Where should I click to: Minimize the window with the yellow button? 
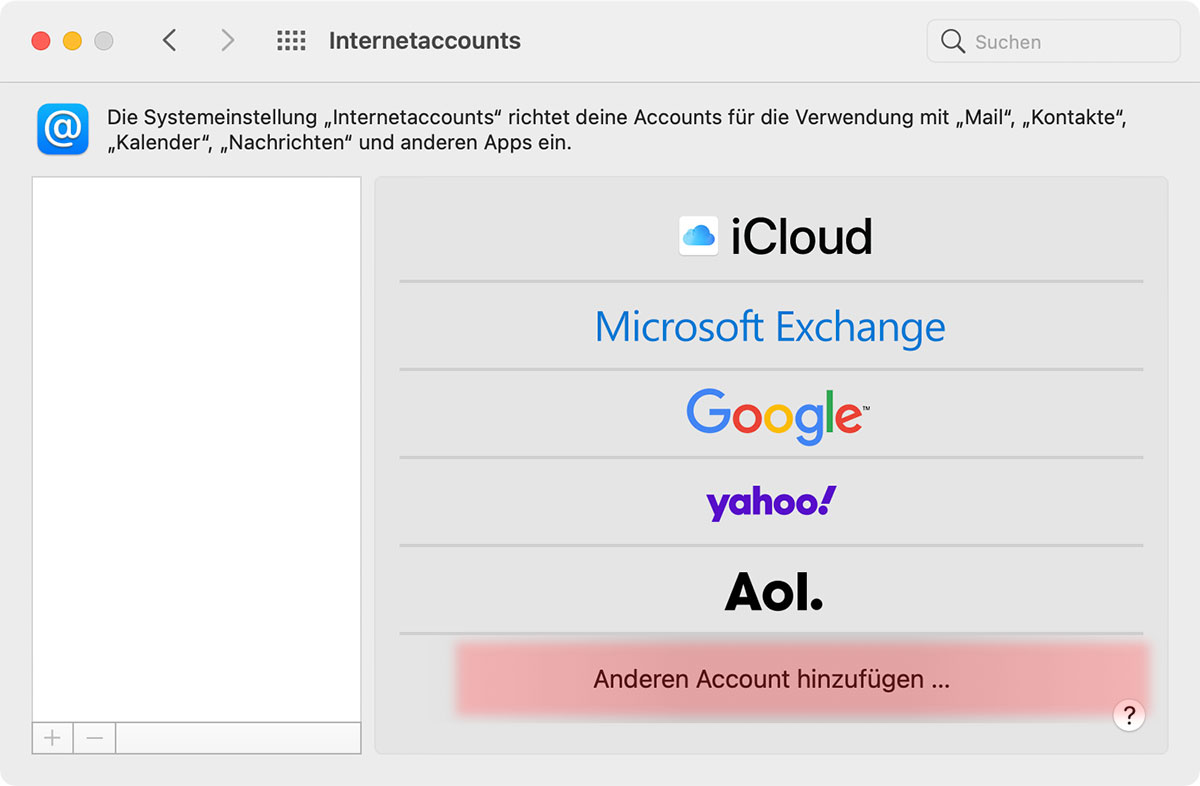72,41
